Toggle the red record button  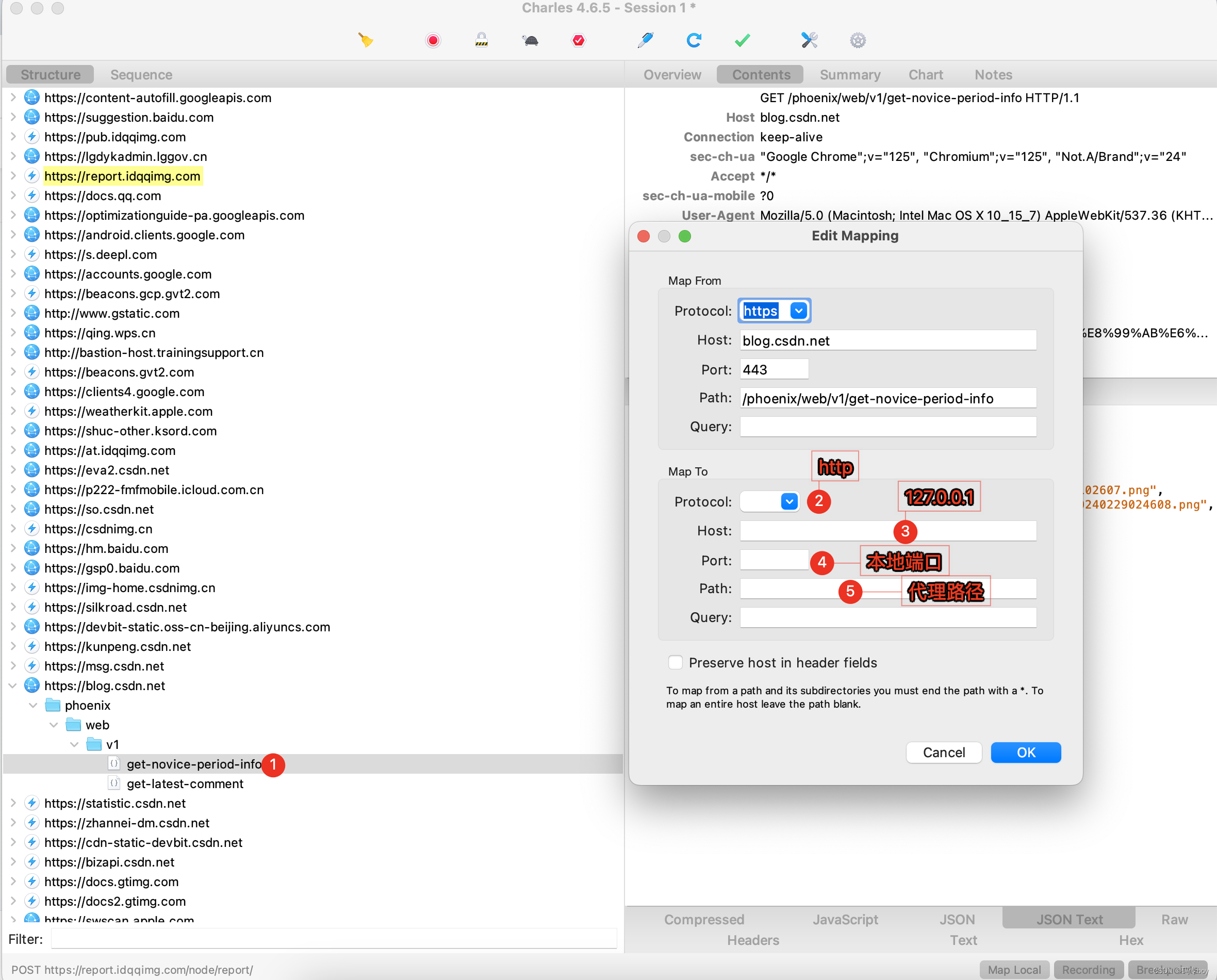click(433, 40)
